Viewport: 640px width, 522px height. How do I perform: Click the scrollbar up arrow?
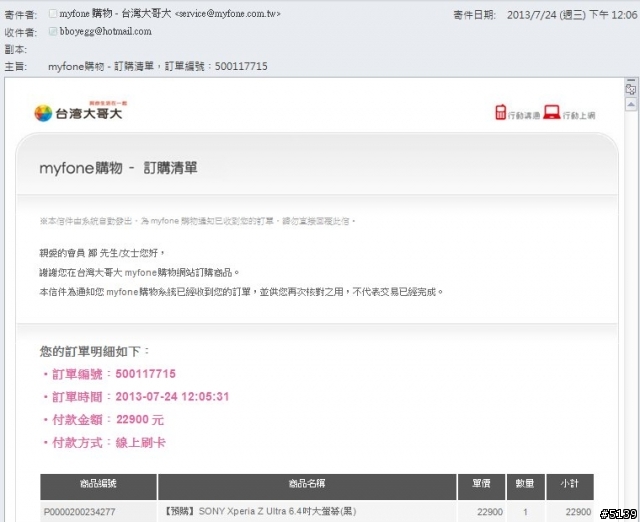(x=631, y=104)
